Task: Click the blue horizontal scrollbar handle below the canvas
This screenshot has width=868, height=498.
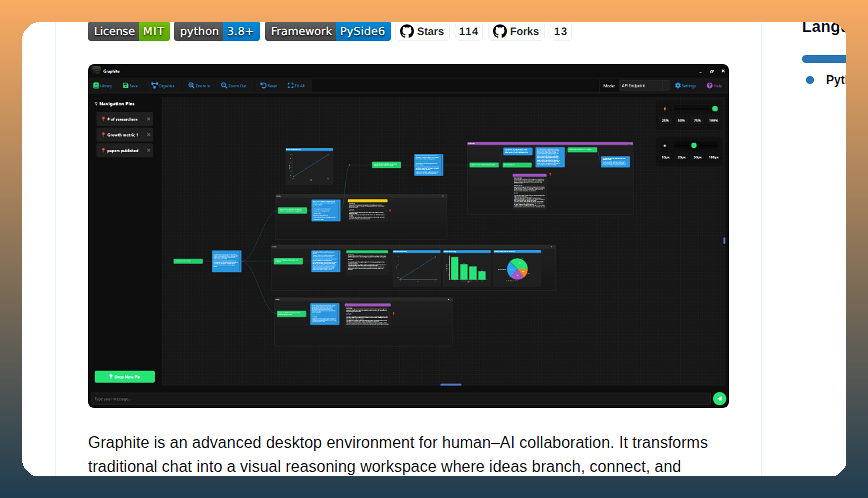Action: pos(451,385)
